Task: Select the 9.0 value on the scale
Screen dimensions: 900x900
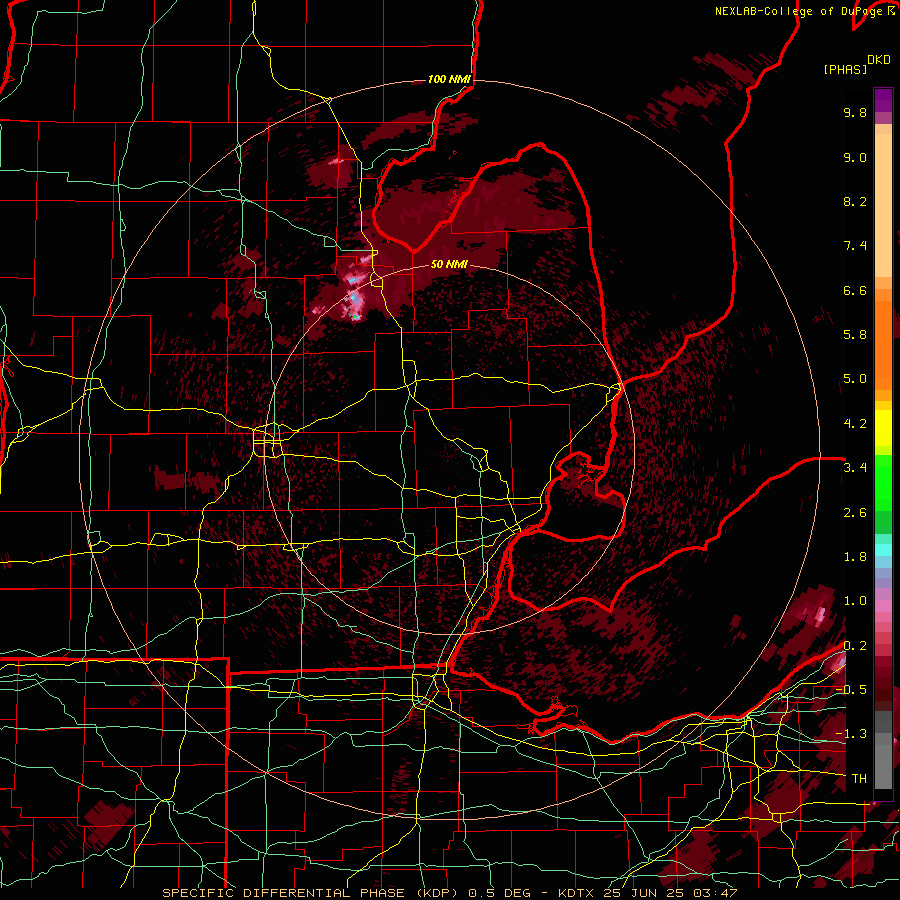Action: (855, 157)
